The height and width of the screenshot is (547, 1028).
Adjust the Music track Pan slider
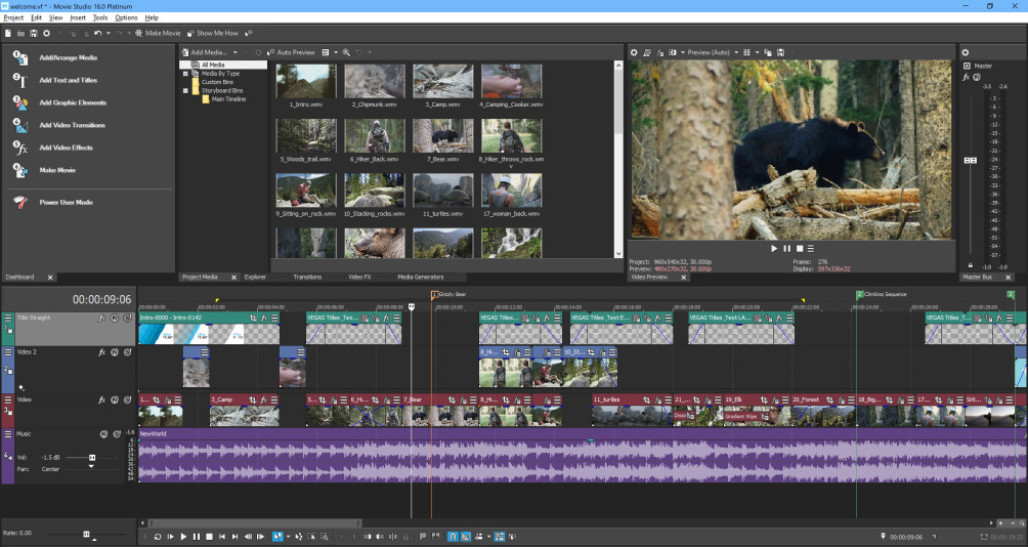[x=91, y=467]
